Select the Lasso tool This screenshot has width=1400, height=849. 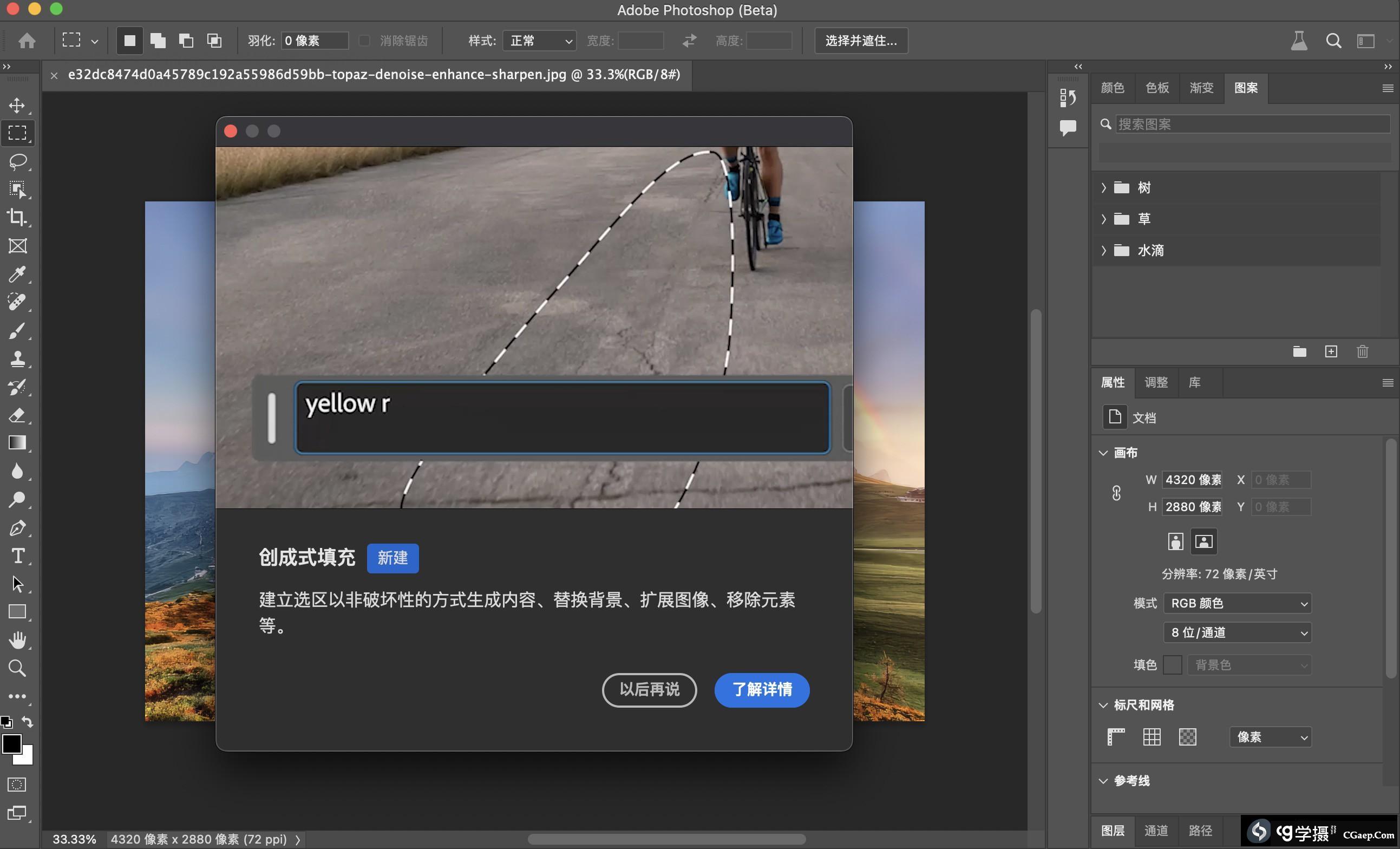pyautogui.click(x=18, y=161)
